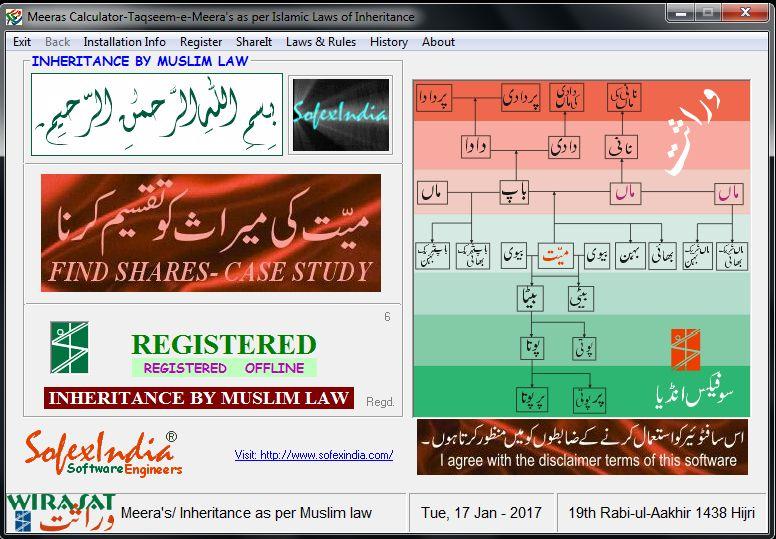Viewport: 776px width, 539px height.
Task: Click the Regd. label
Action: [380, 402]
